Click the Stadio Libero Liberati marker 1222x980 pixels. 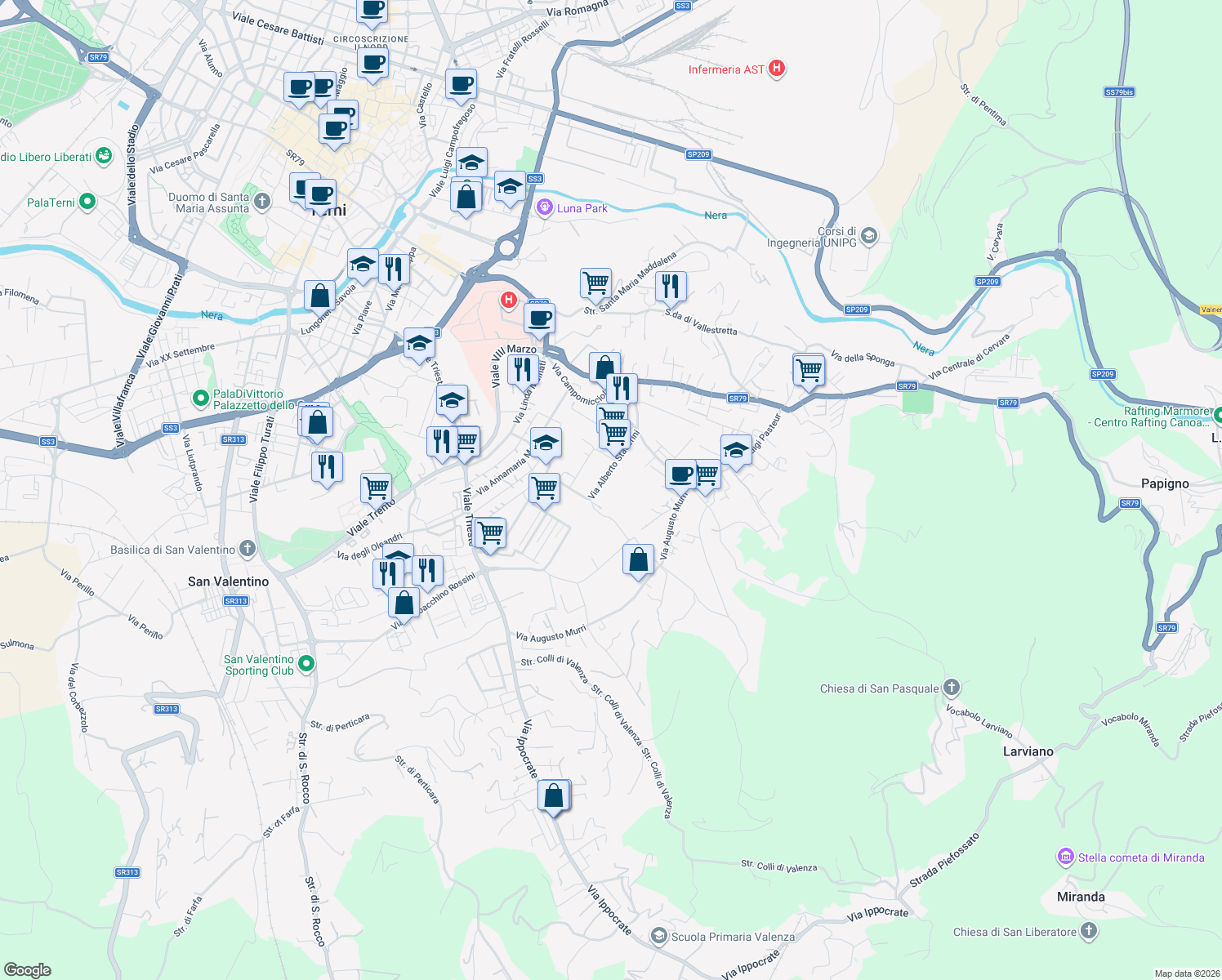click(x=103, y=155)
